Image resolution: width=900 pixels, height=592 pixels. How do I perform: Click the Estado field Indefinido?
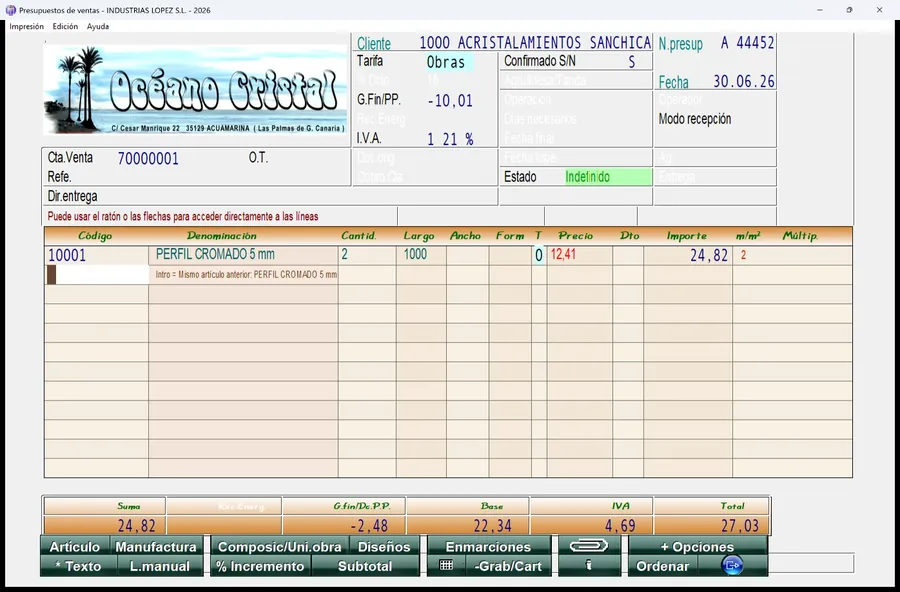pyautogui.click(x=608, y=177)
